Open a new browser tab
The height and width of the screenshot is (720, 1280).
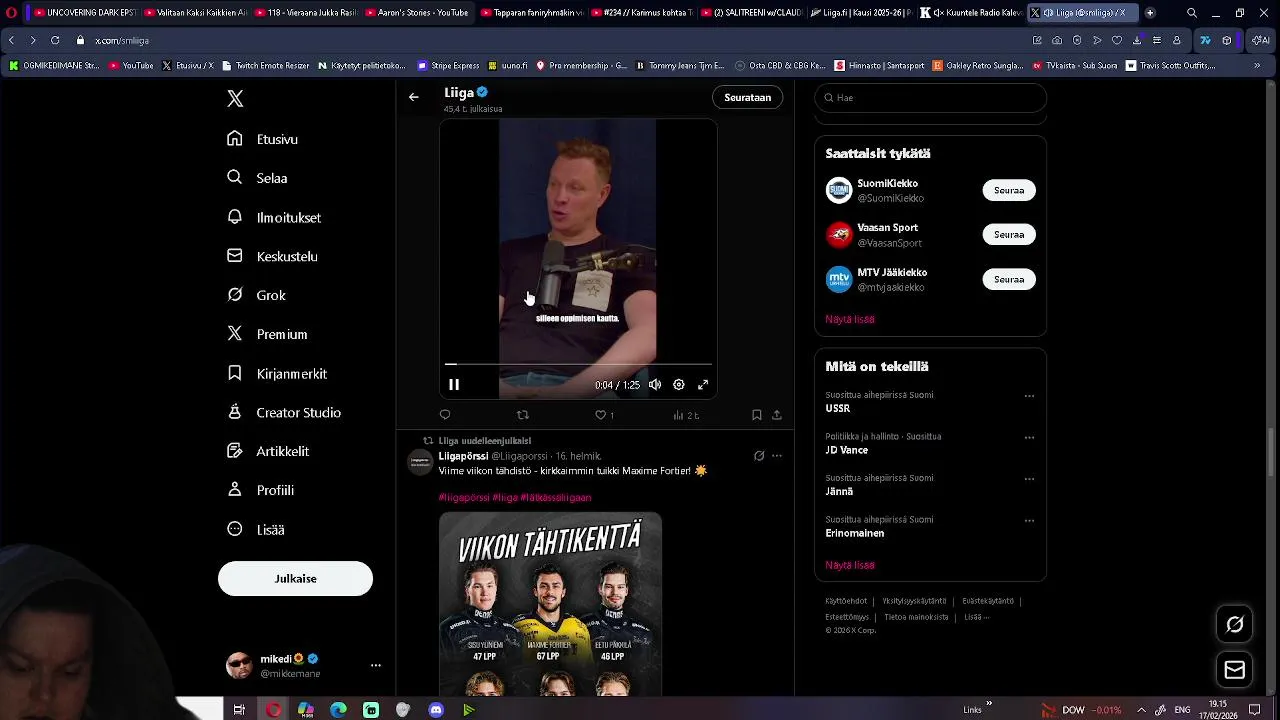(x=1150, y=13)
